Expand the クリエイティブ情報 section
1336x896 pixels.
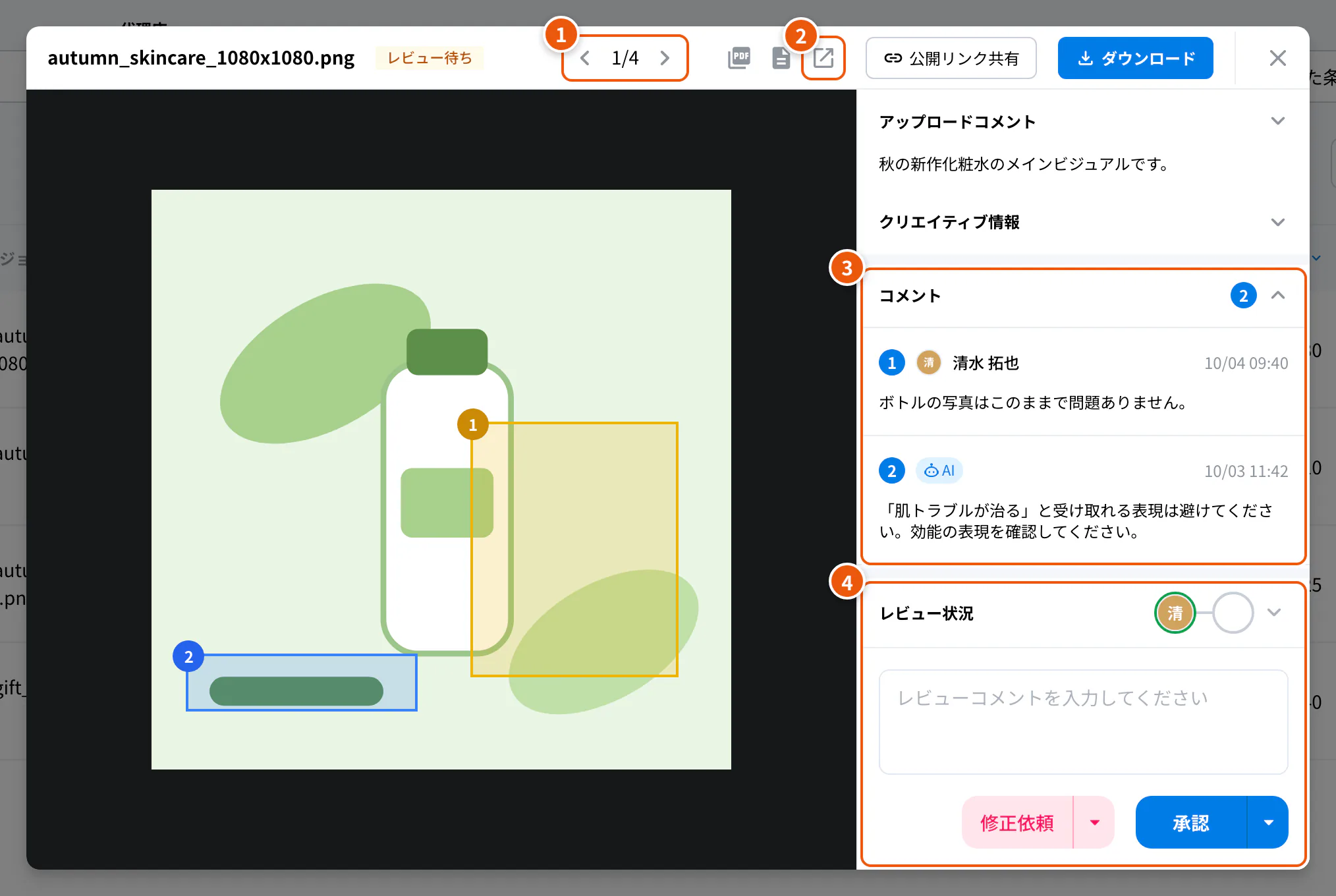[x=1277, y=222]
